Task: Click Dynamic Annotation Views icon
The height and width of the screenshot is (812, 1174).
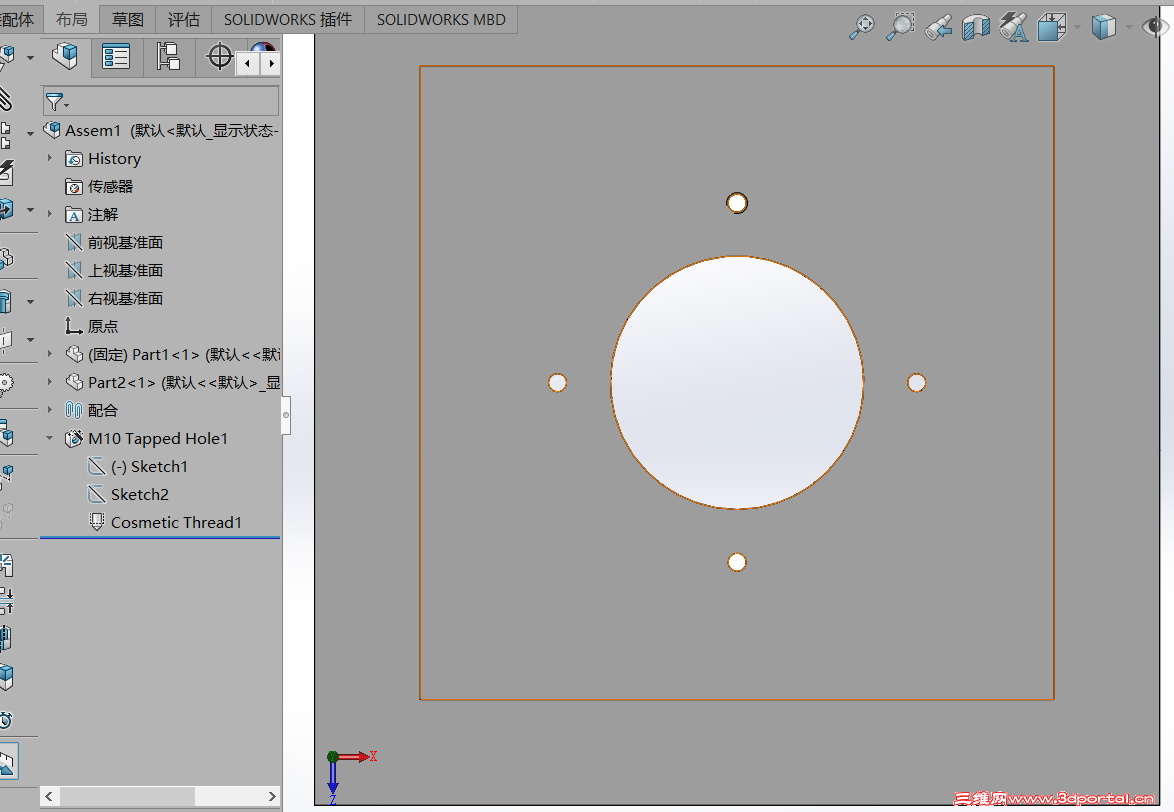Action: (1013, 27)
